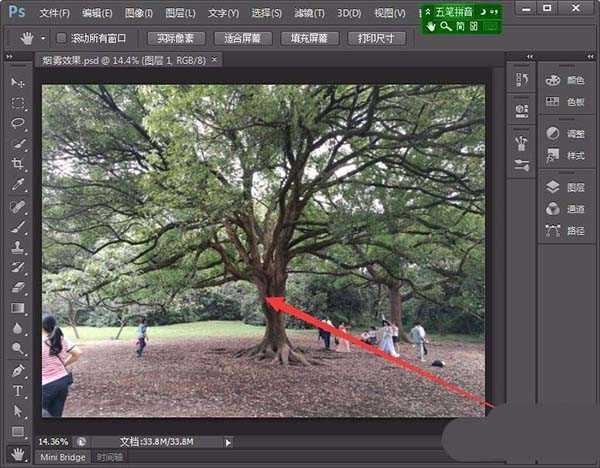Open the Layers (图层) panel
Image resolution: width=600 pixels, height=468 pixels.
point(565,187)
